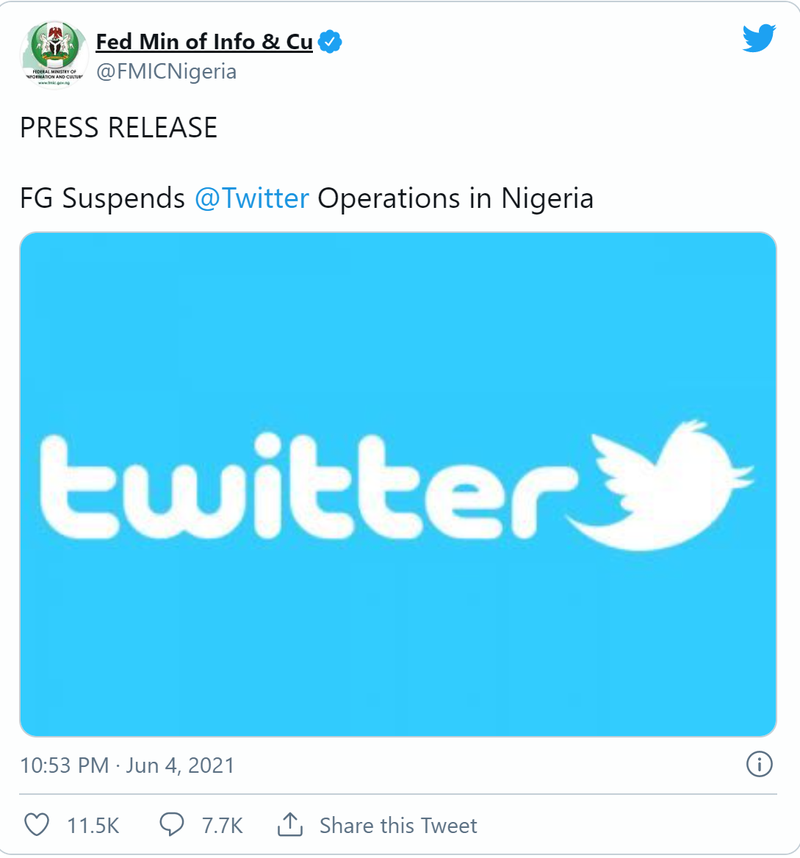Image resolution: width=800 pixels, height=858 pixels.
Task: Open the Twitter info circle icon
Action: pyautogui.click(x=759, y=765)
